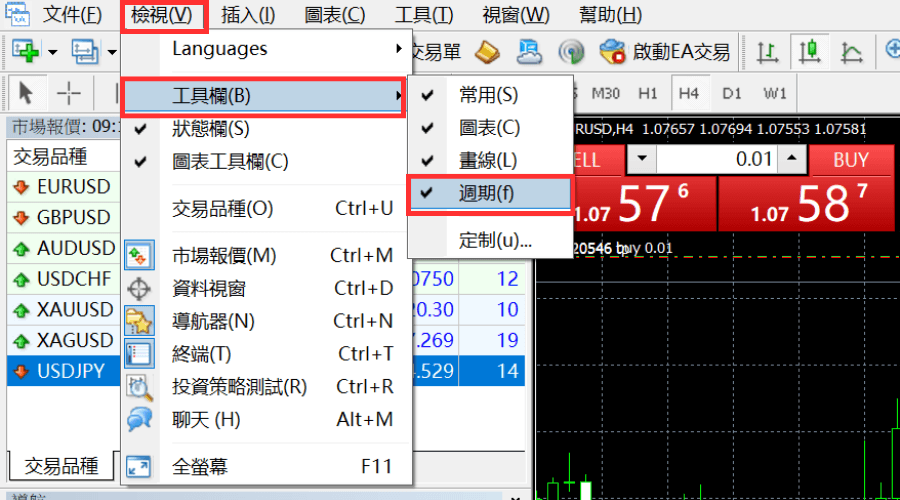Switch to H1 timeframe
Screen dimensions: 900x500
point(647,93)
